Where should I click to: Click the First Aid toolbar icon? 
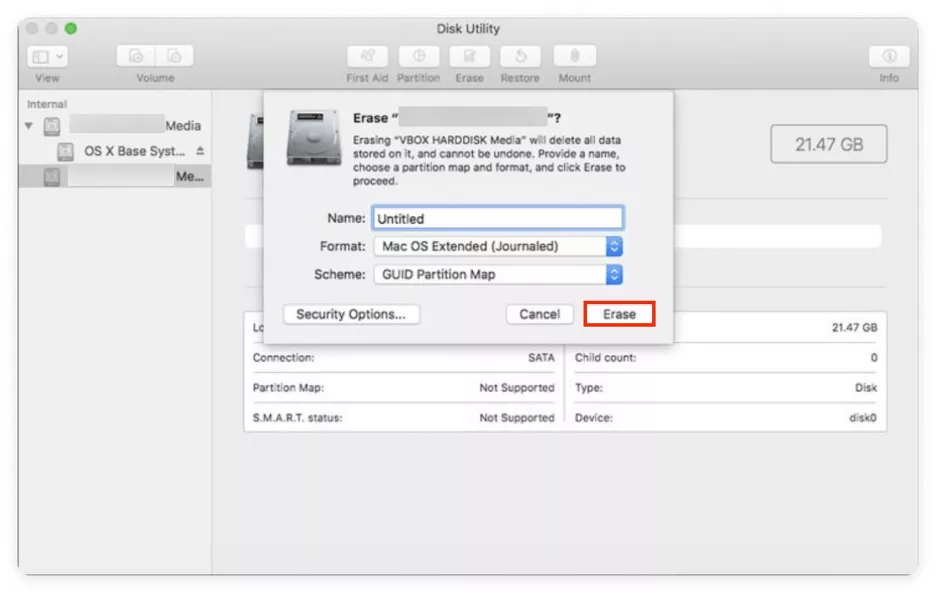[367, 57]
